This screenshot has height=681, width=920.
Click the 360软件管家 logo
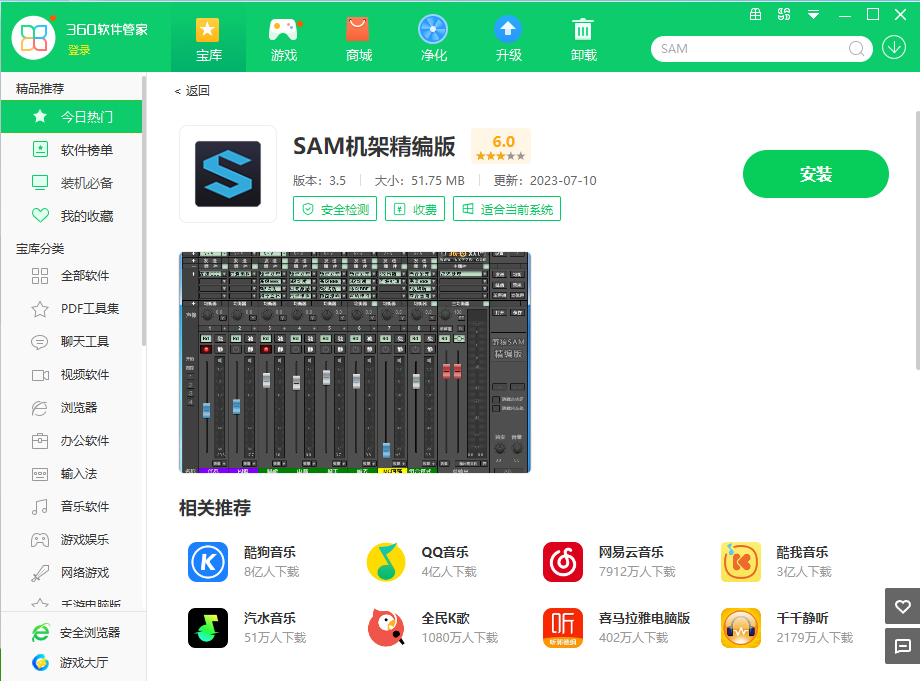33,38
